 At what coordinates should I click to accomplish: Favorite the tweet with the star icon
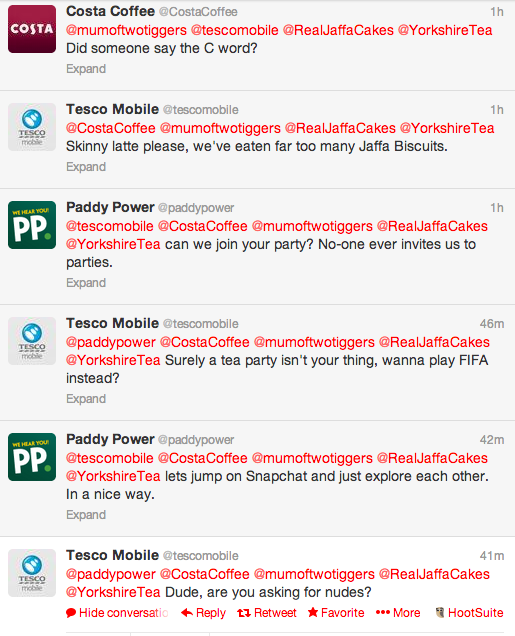click(x=336, y=612)
